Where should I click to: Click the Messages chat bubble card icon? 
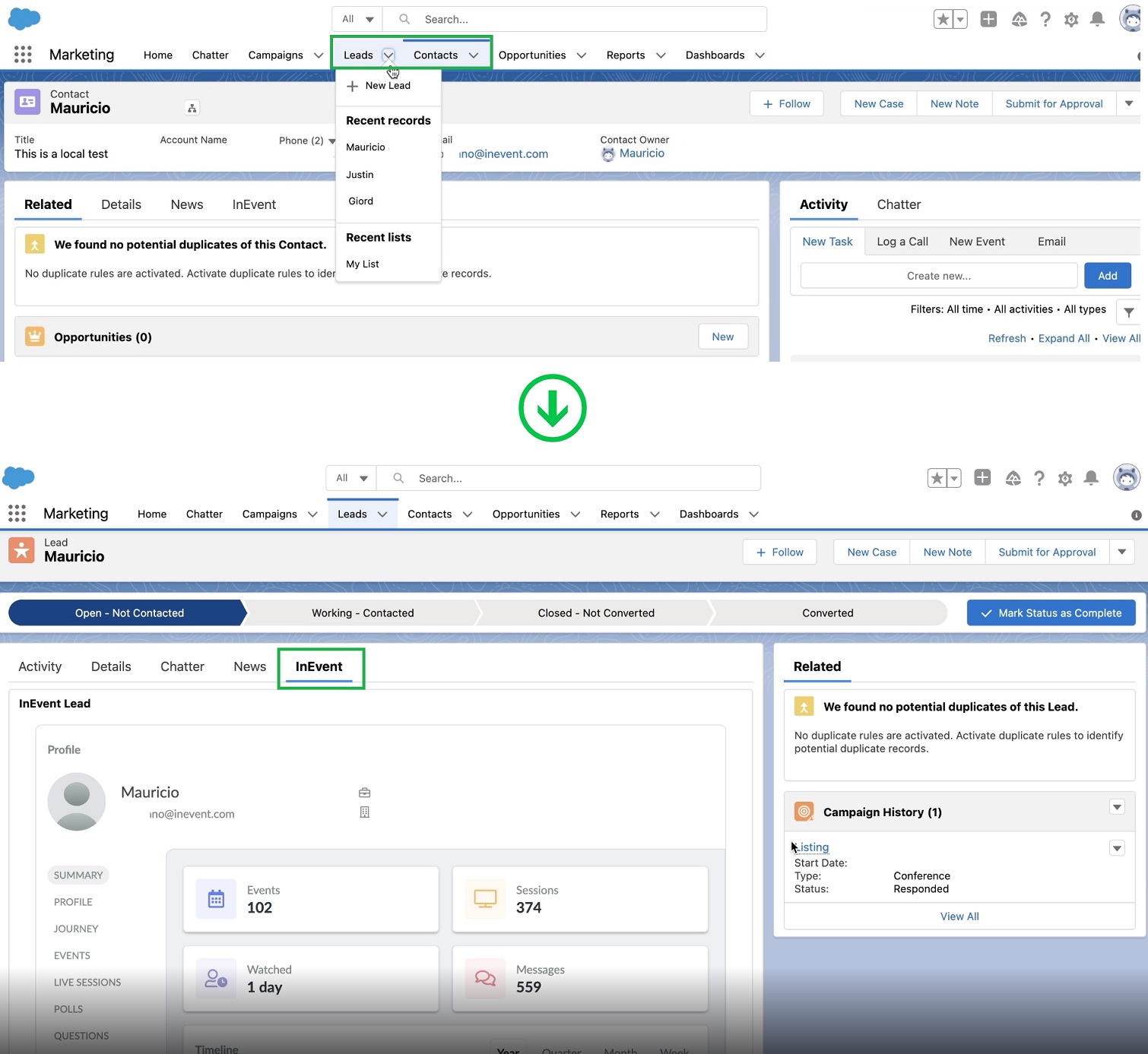[485, 979]
